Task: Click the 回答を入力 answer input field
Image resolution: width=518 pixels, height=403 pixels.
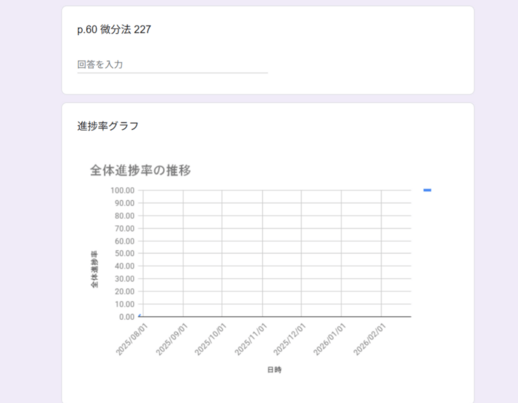Action: click(x=172, y=65)
